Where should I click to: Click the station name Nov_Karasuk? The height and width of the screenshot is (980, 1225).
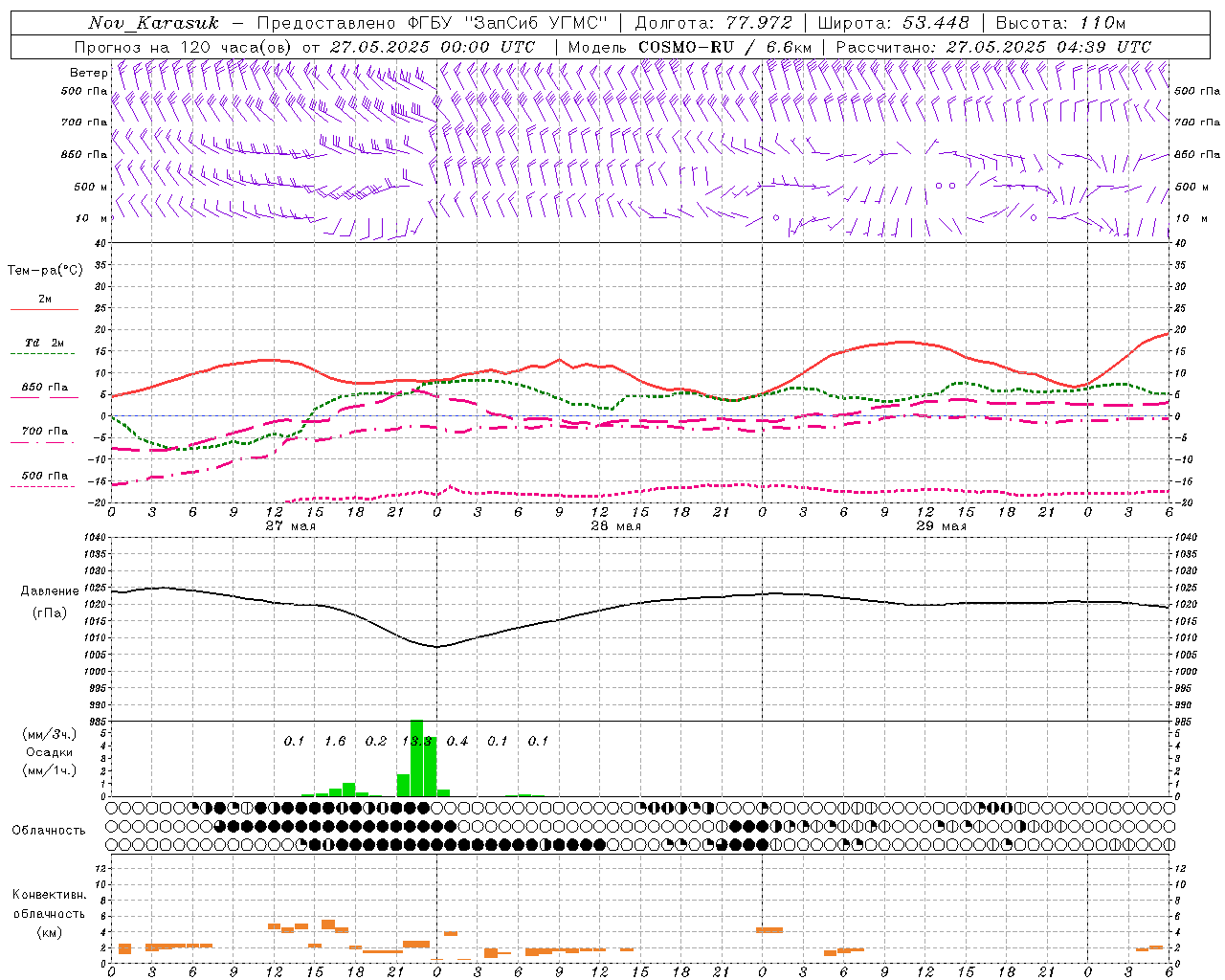pyautogui.click(x=153, y=23)
